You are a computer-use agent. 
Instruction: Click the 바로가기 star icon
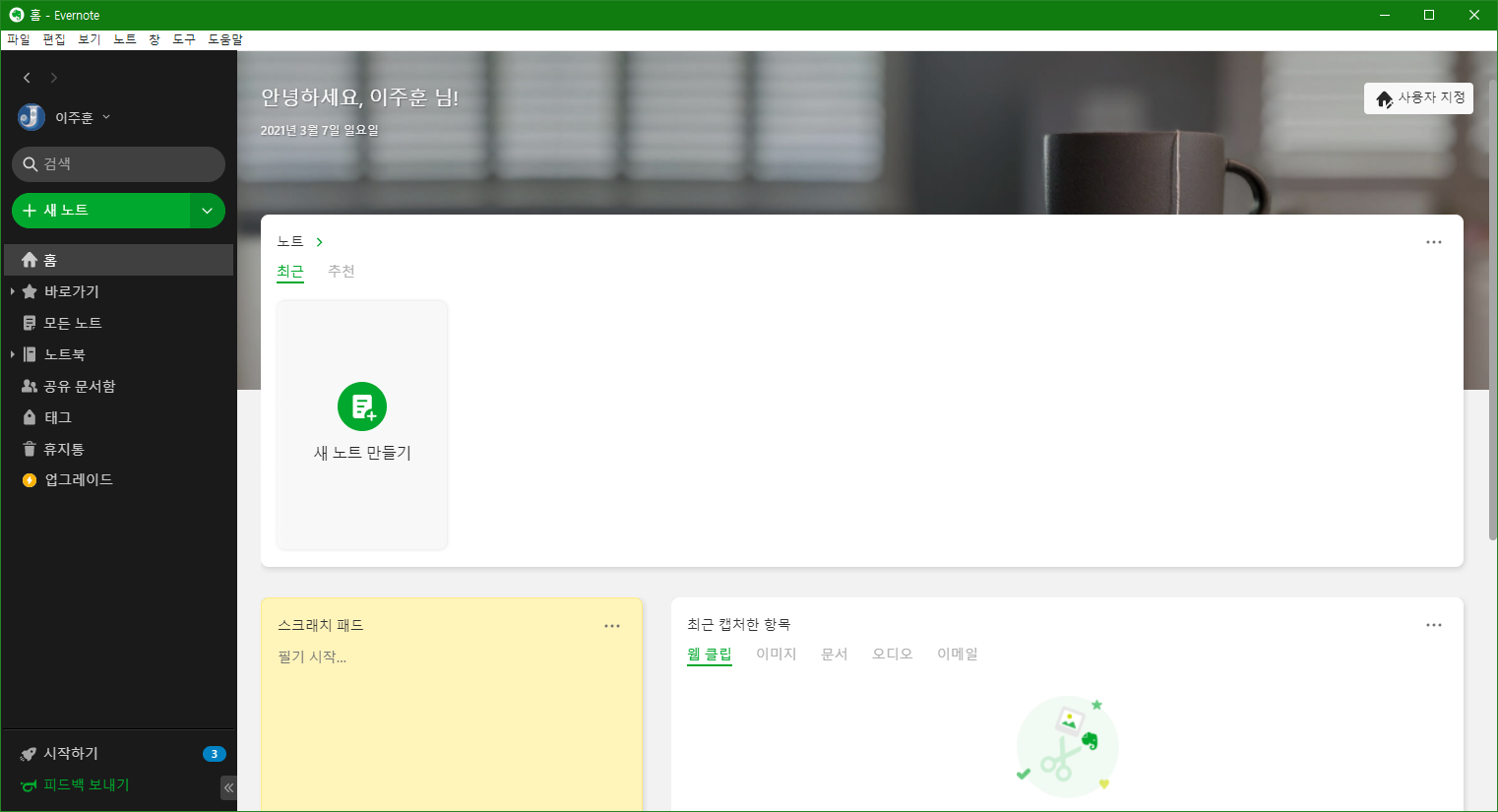click(x=30, y=291)
